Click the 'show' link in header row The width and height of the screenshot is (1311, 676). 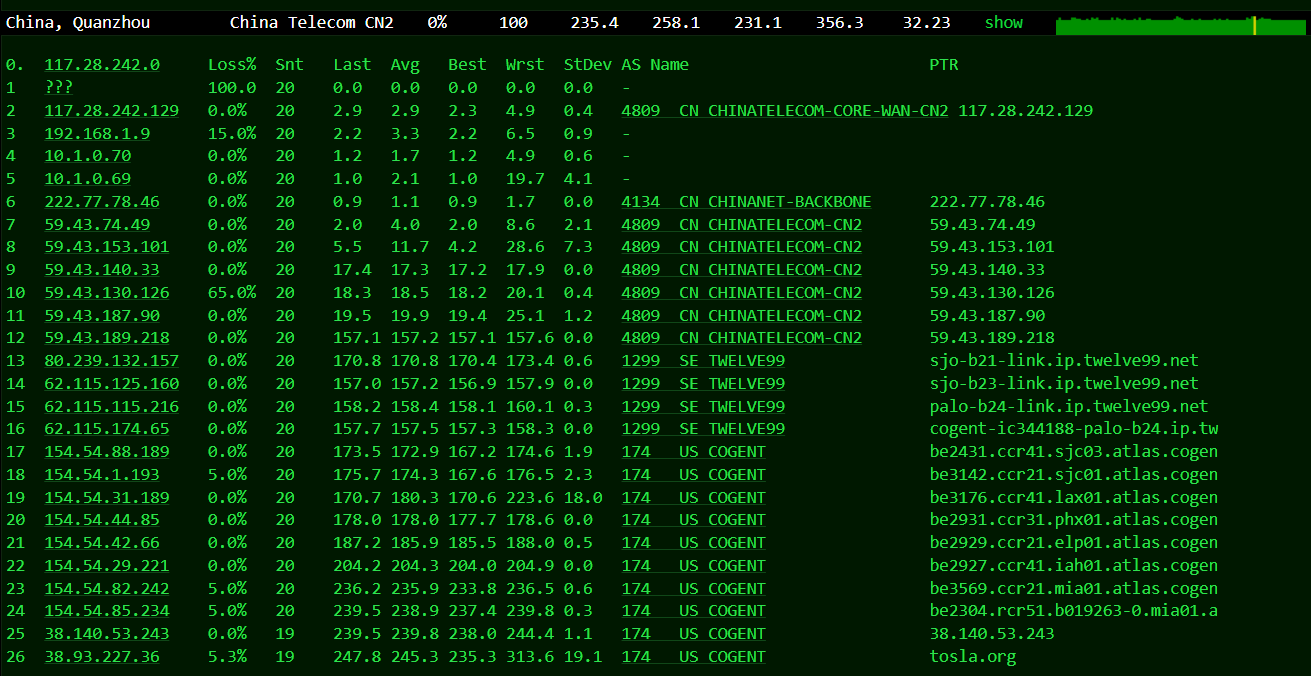[x=1004, y=22]
